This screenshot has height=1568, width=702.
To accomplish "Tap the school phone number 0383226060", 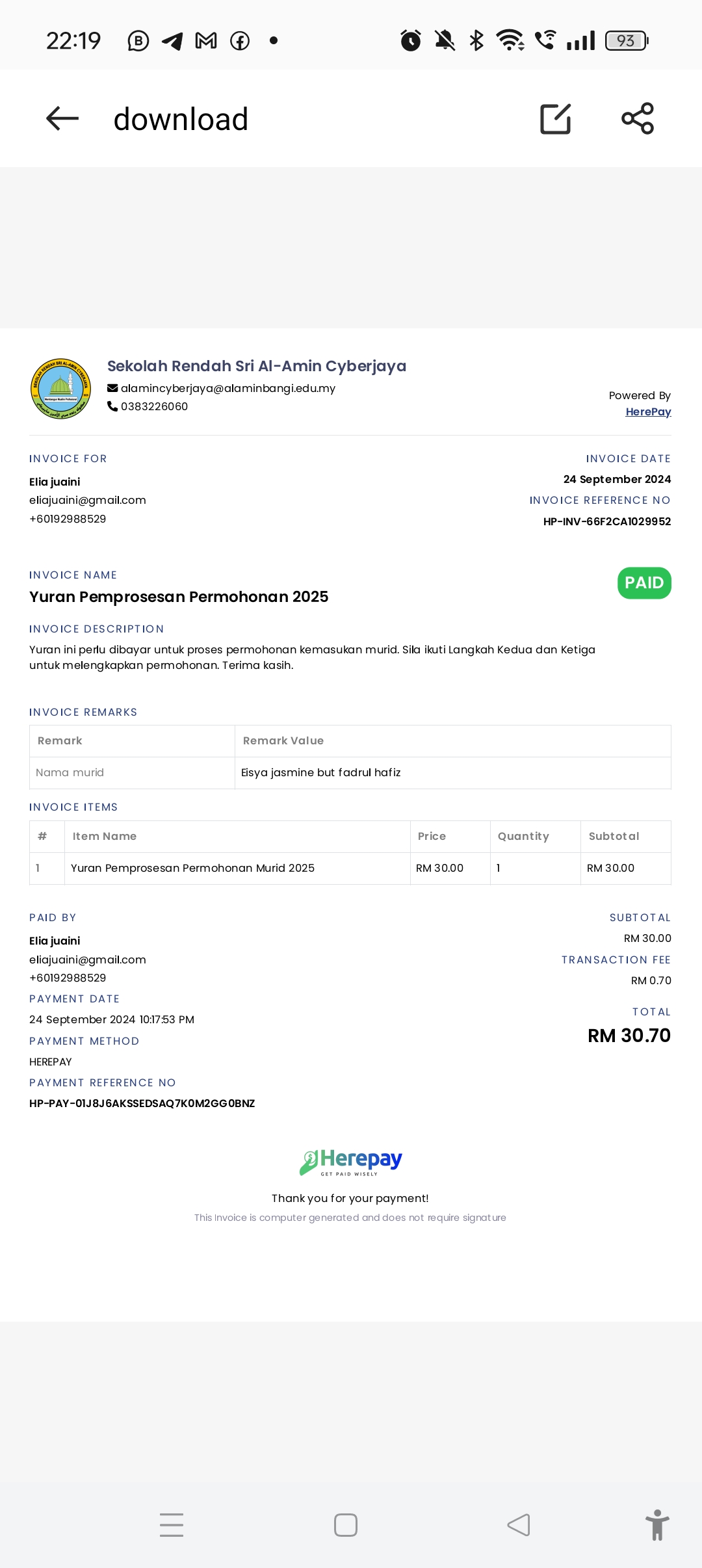I will [x=154, y=406].
